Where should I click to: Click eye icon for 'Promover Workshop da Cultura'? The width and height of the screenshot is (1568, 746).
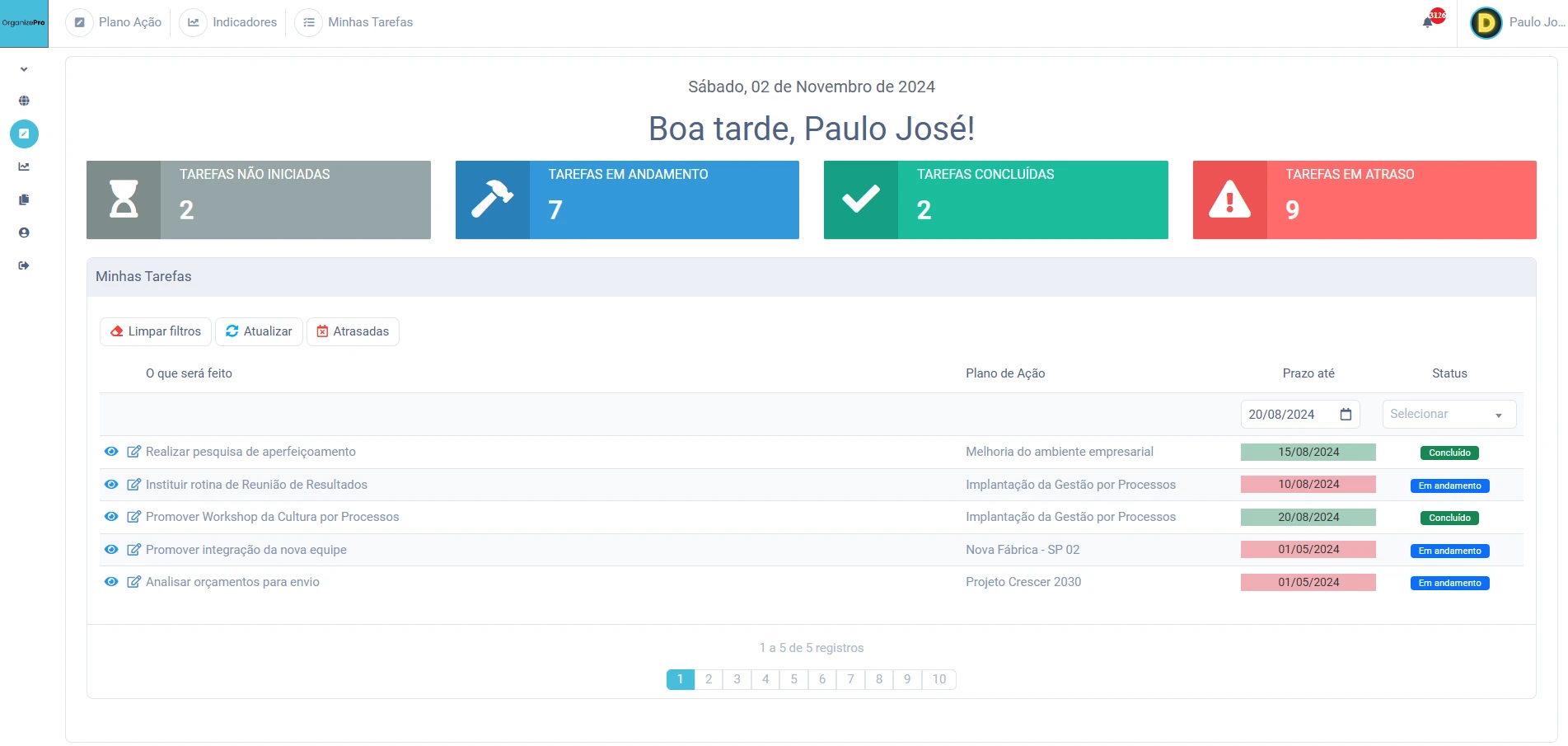click(x=111, y=517)
